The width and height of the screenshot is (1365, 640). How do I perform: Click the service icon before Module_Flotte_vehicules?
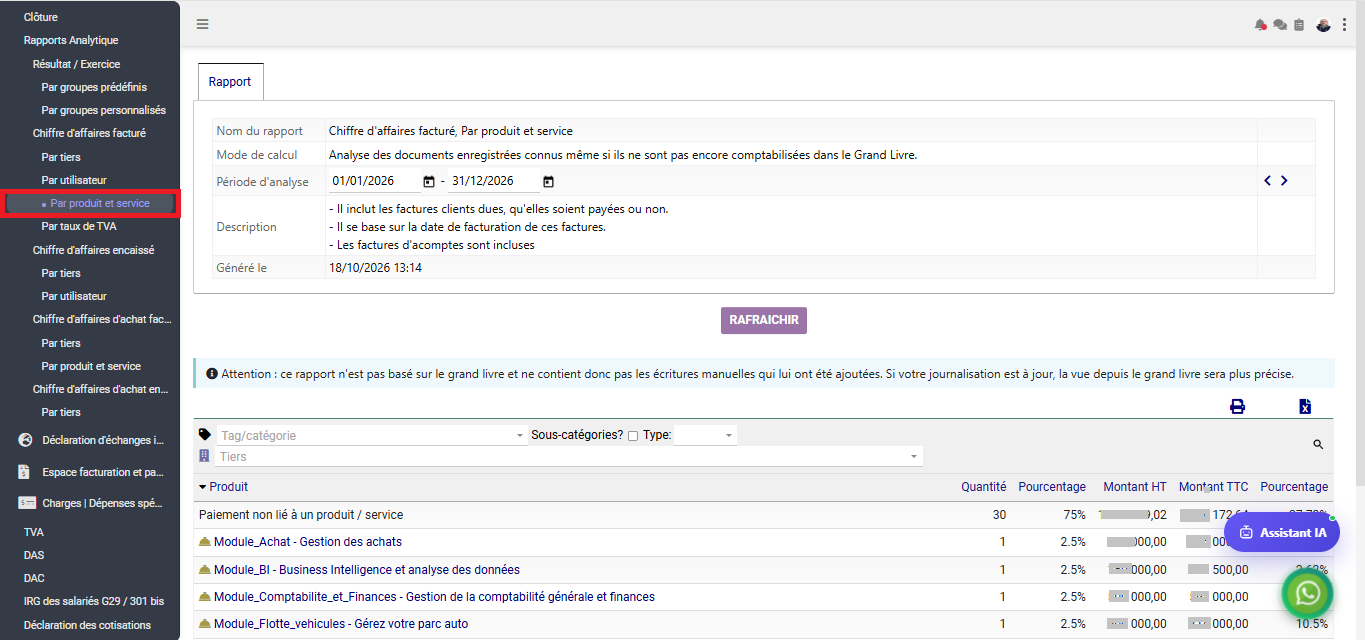pos(205,624)
